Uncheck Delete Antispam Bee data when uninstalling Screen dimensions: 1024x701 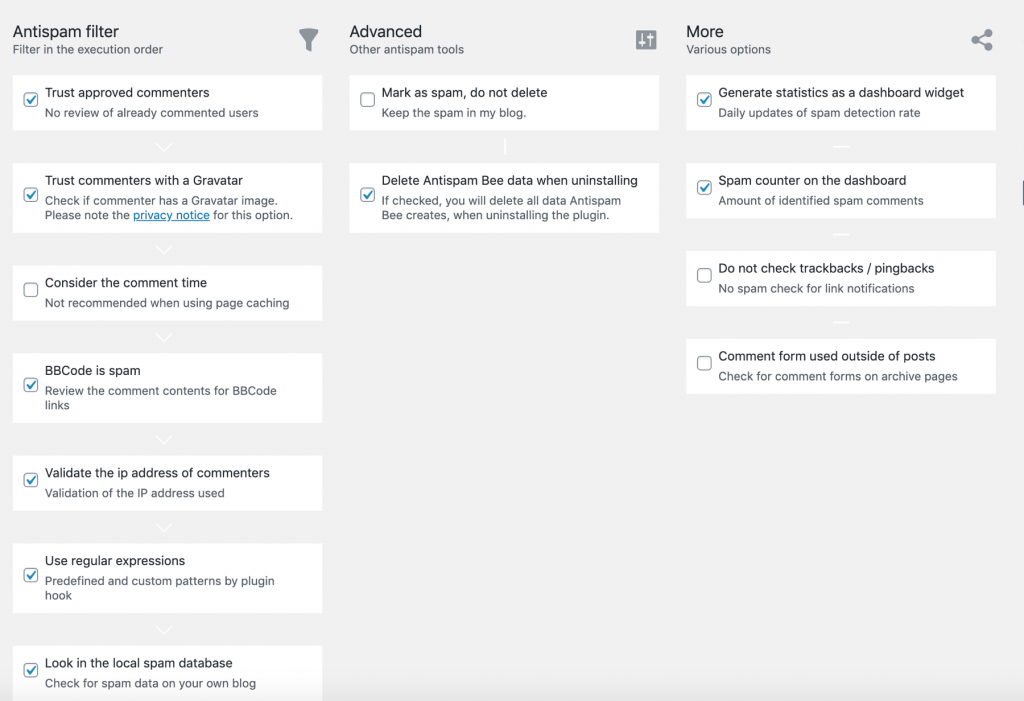point(368,195)
